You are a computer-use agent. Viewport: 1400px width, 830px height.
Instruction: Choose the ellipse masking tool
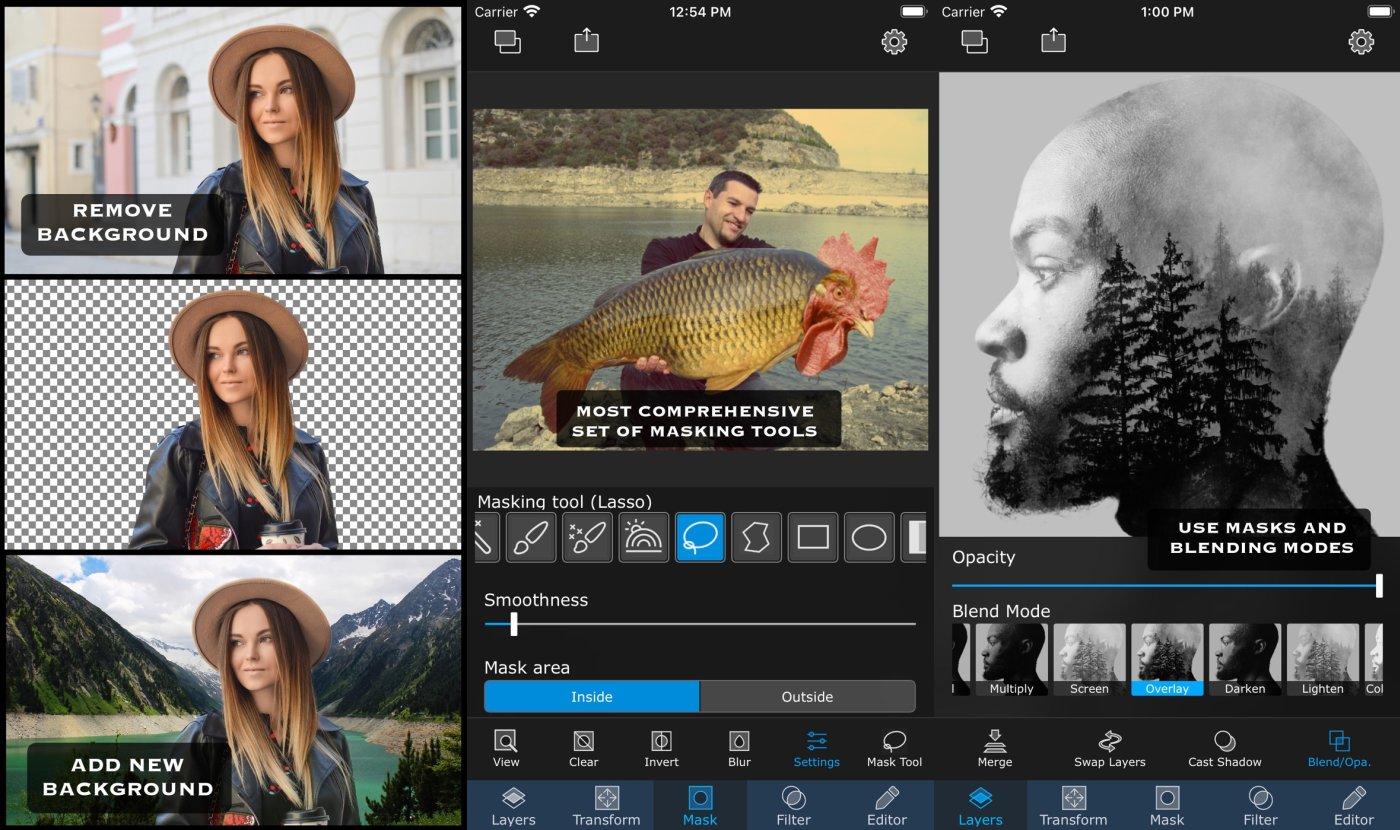(x=869, y=538)
